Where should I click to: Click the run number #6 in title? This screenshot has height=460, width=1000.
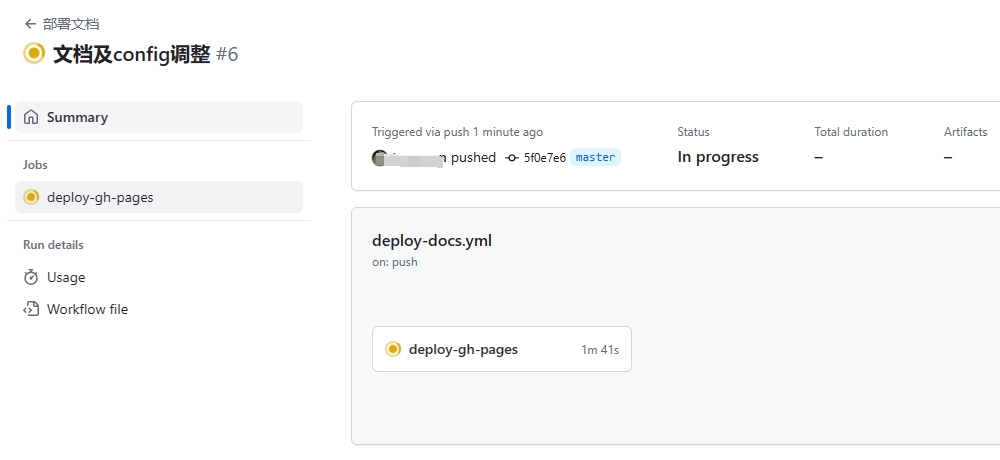point(227,54)
